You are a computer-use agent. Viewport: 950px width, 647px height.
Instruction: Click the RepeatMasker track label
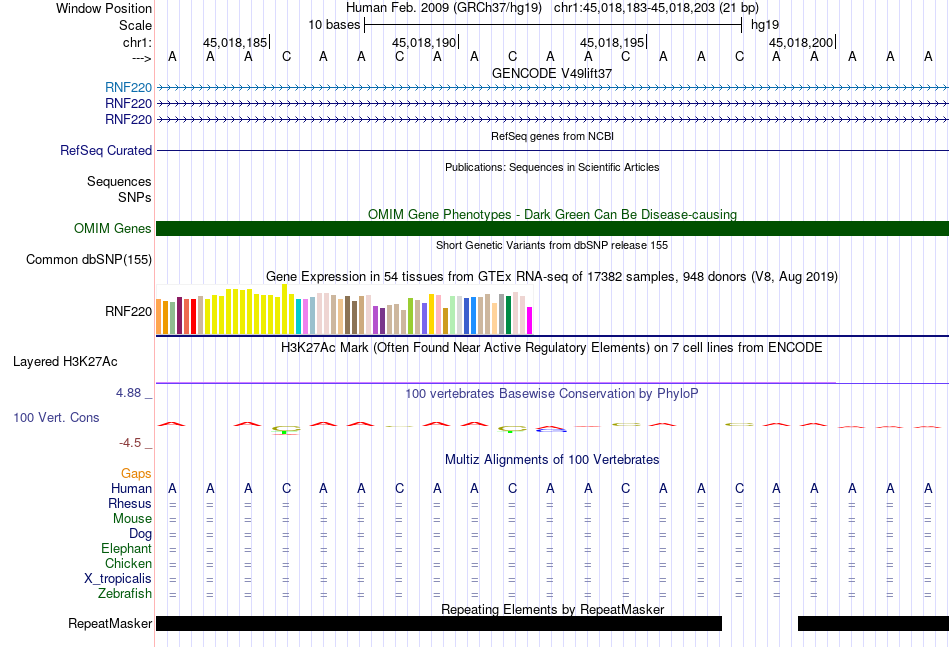(110, 623)
